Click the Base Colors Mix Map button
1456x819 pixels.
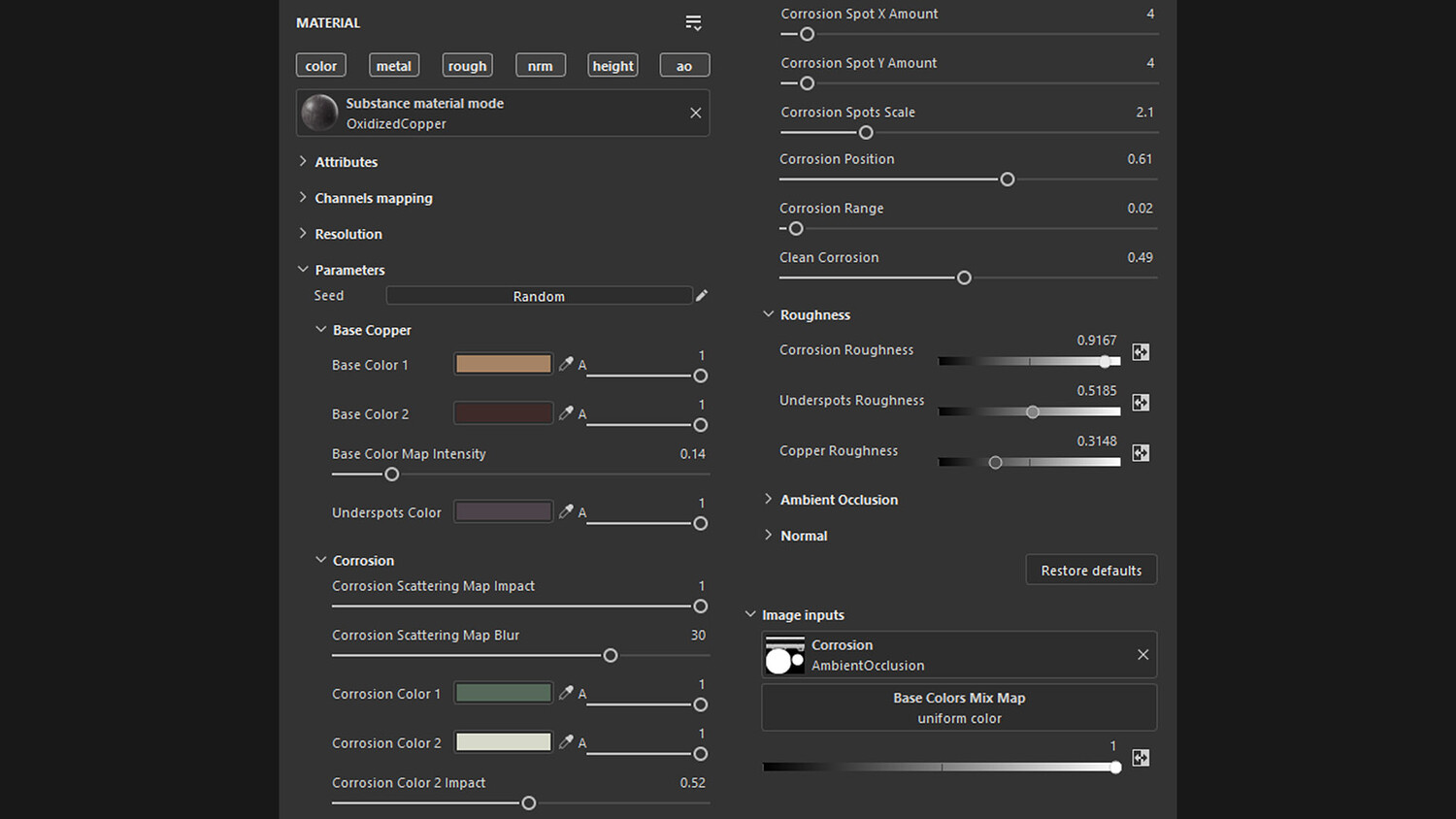point(959,707)
